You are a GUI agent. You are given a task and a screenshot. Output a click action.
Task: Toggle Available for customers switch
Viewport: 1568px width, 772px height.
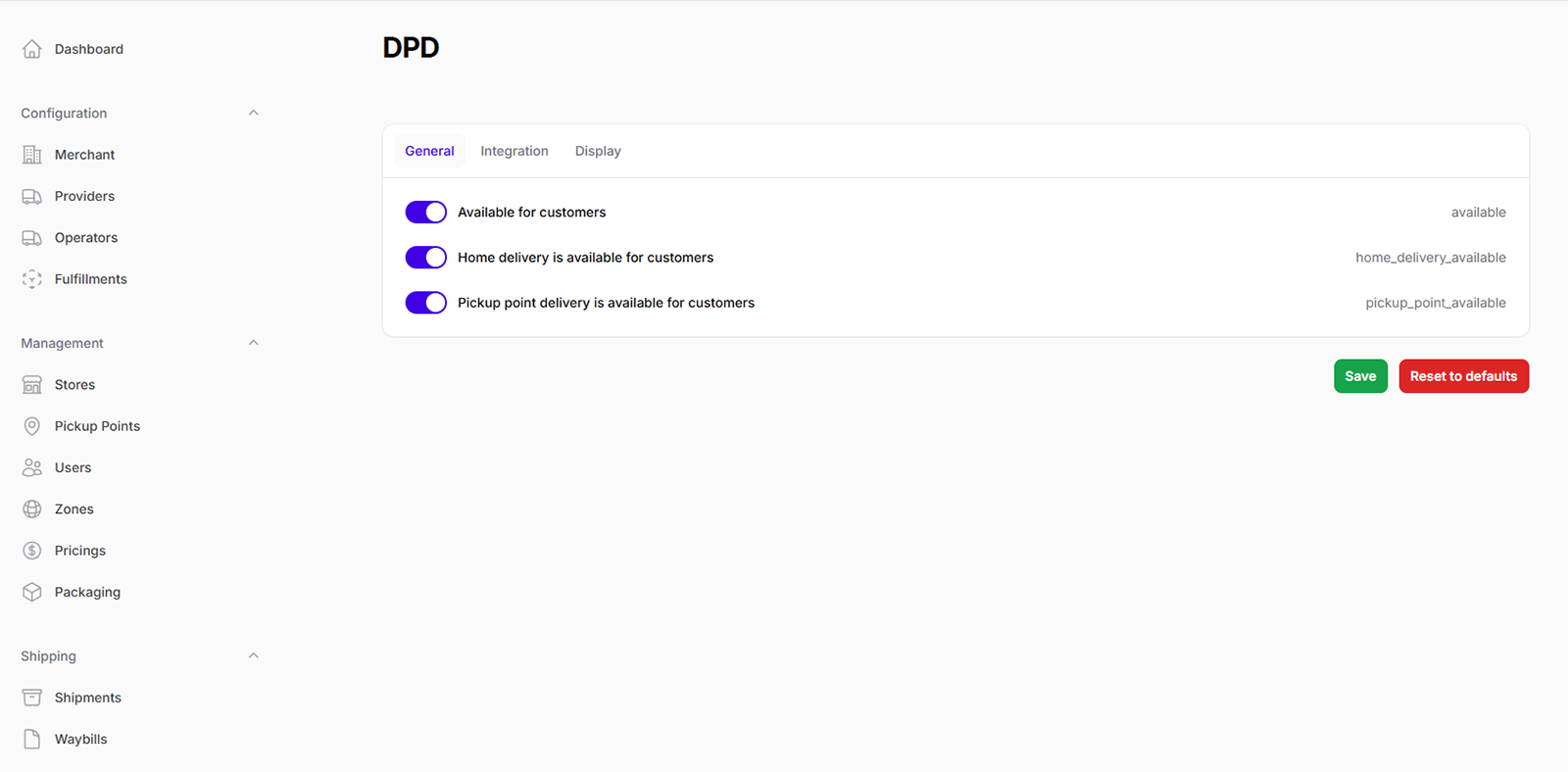(x=426, y=213)
